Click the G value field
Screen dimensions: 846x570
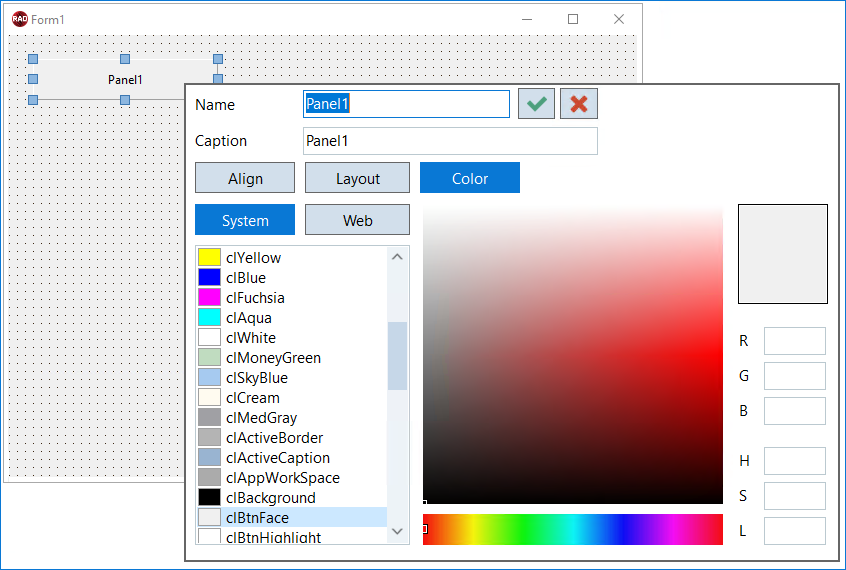click(x=795, y=376)
